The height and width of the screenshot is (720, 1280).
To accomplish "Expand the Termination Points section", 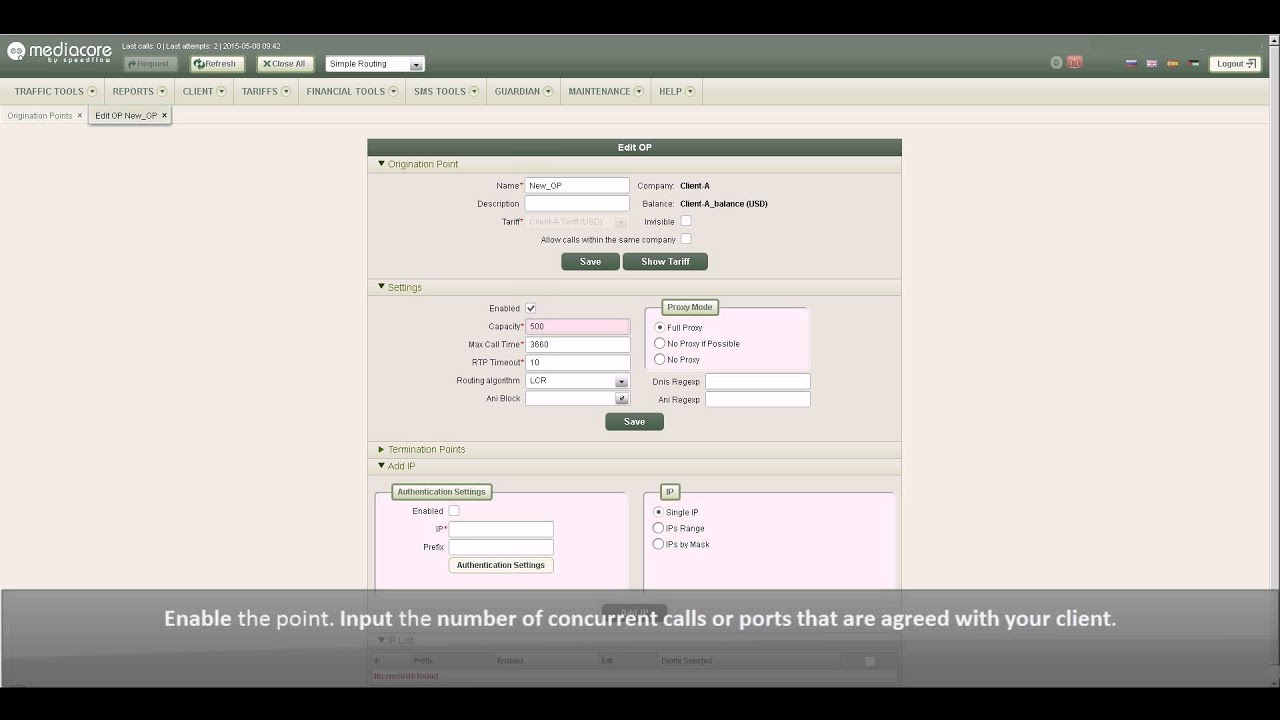I will click(634, 449).
